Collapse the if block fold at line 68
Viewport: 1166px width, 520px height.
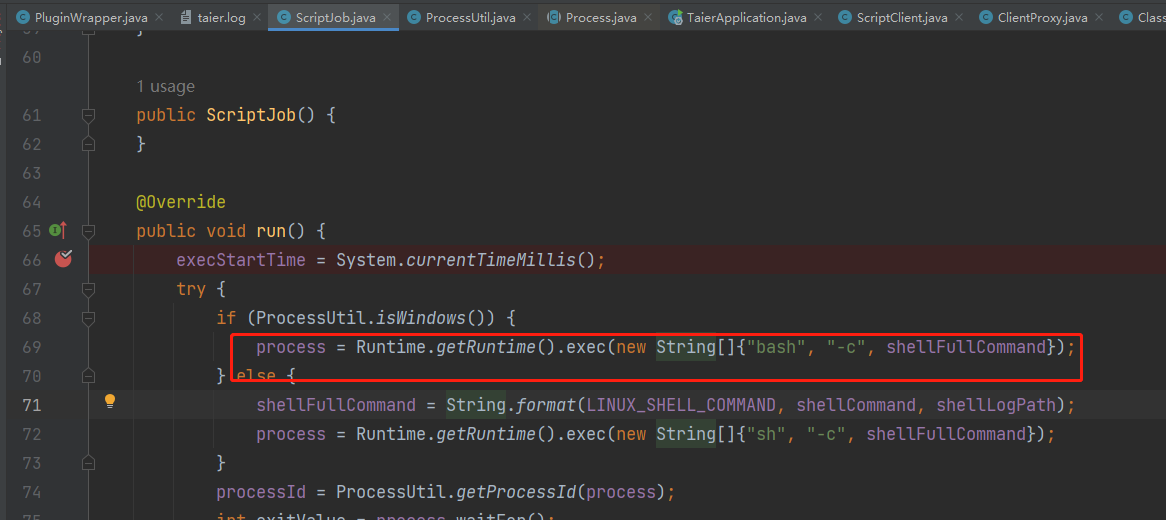88,318
